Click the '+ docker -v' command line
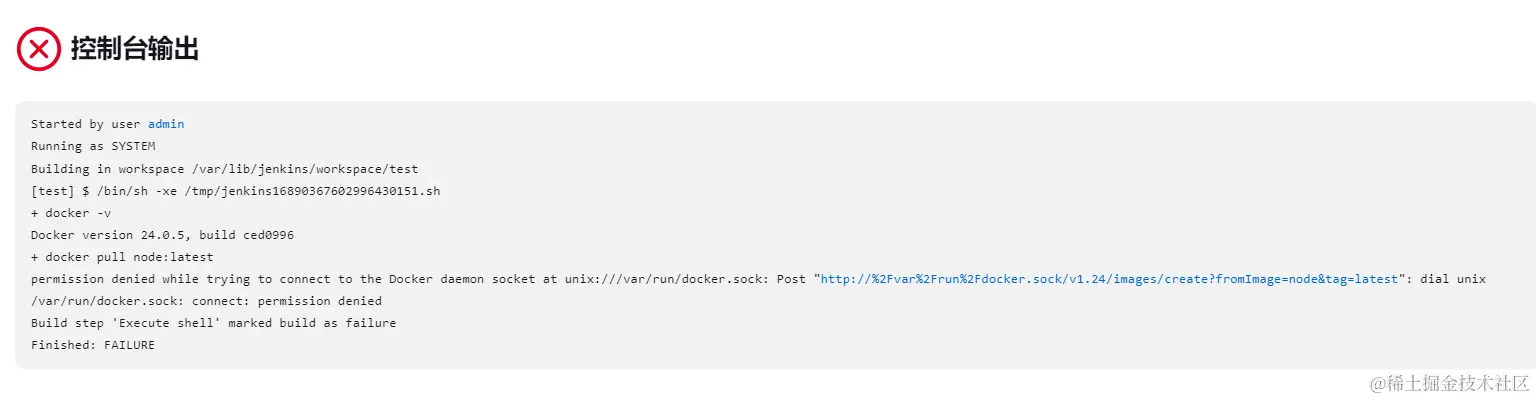Viewport: 1536px width, 400px height. click(x=64, y=212)
